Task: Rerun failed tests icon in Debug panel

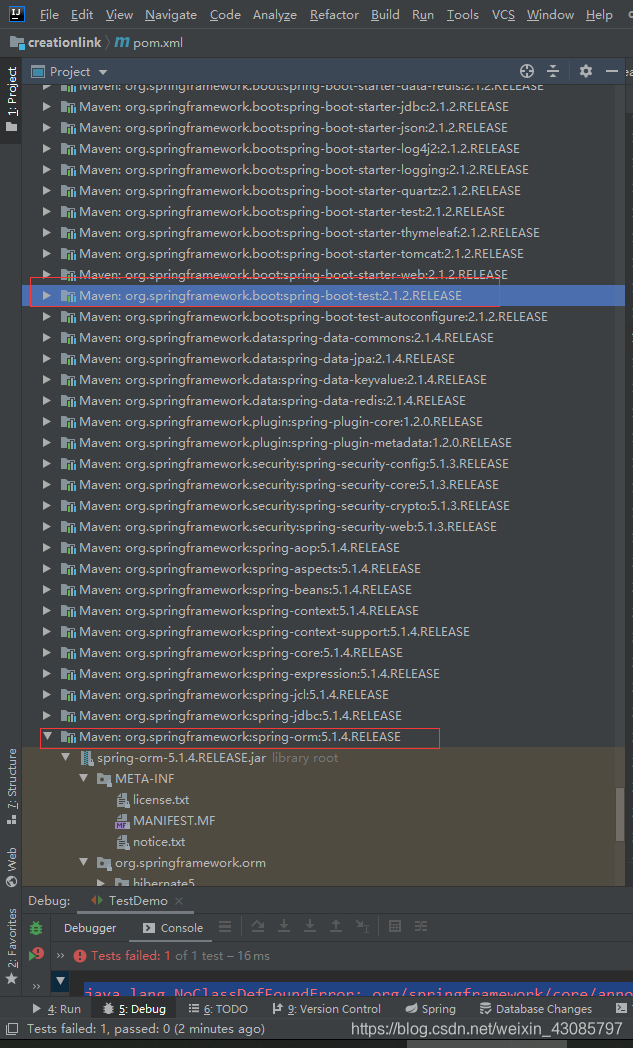Action: [x=36, y=954]
